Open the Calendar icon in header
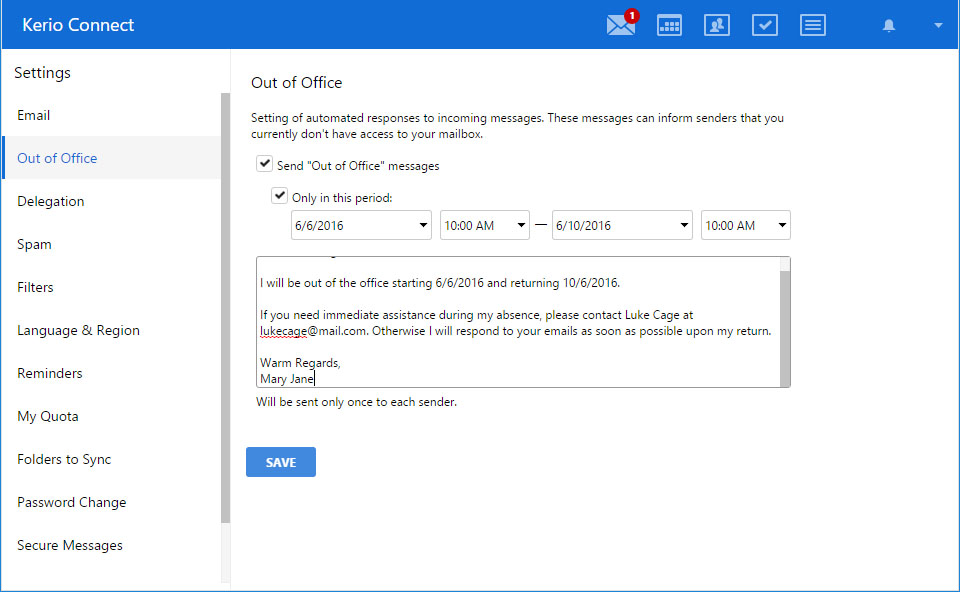This screenshot has height=592, width=960. coord(669,25)
